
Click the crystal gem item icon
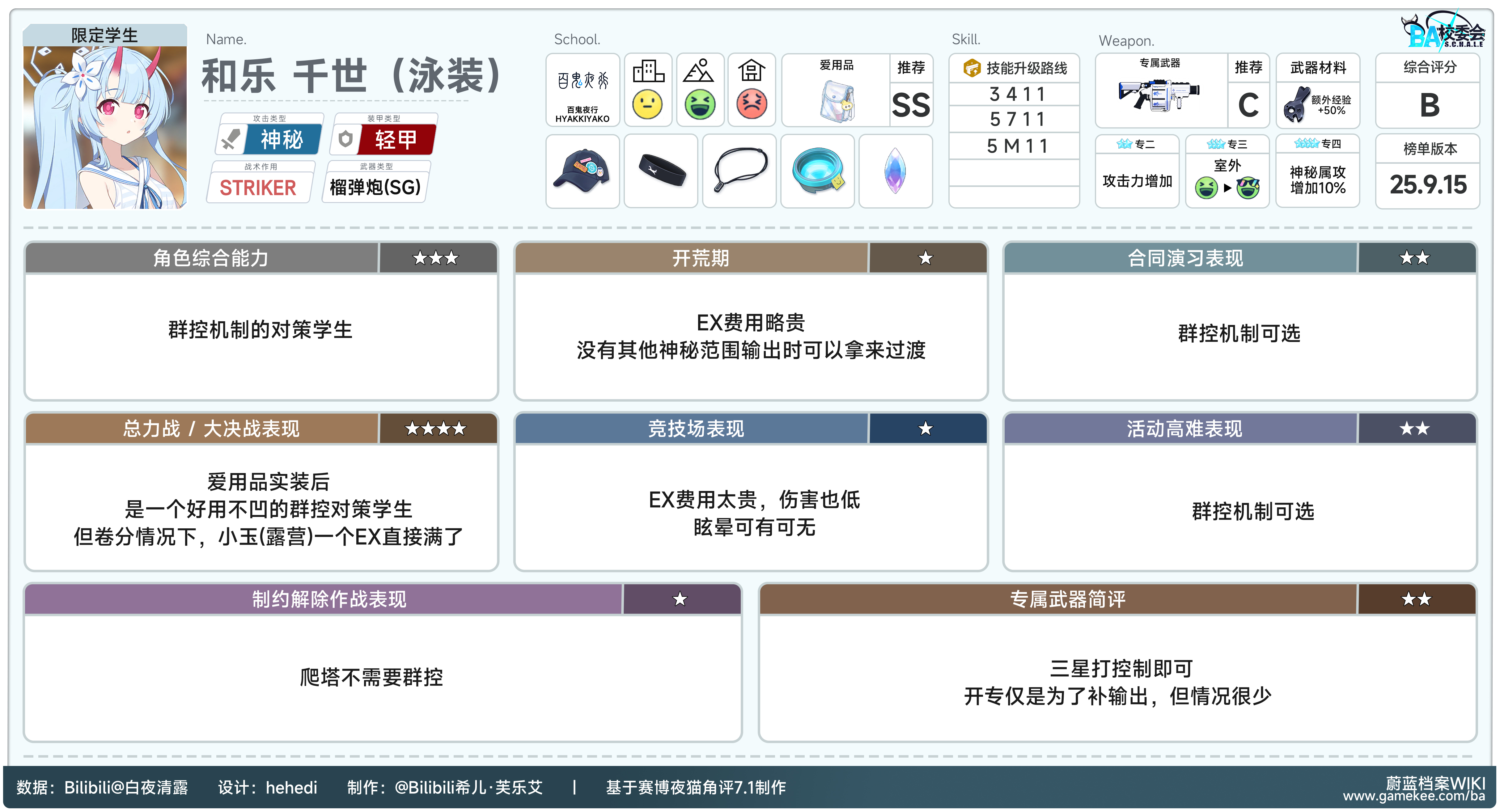pyautogui.click(x=895, y=171)
